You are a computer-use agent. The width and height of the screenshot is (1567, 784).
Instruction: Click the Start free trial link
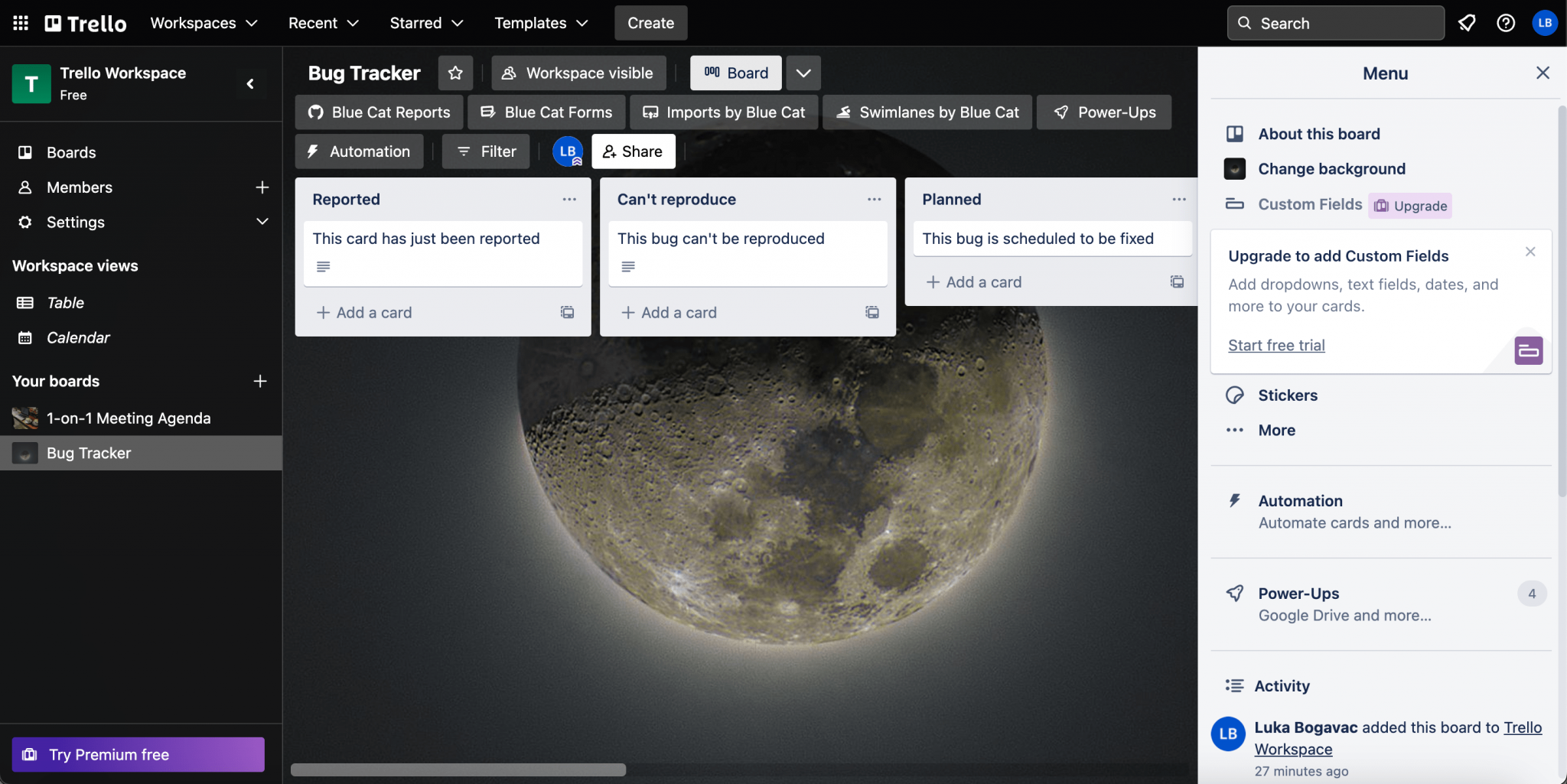coord(1275,345)
